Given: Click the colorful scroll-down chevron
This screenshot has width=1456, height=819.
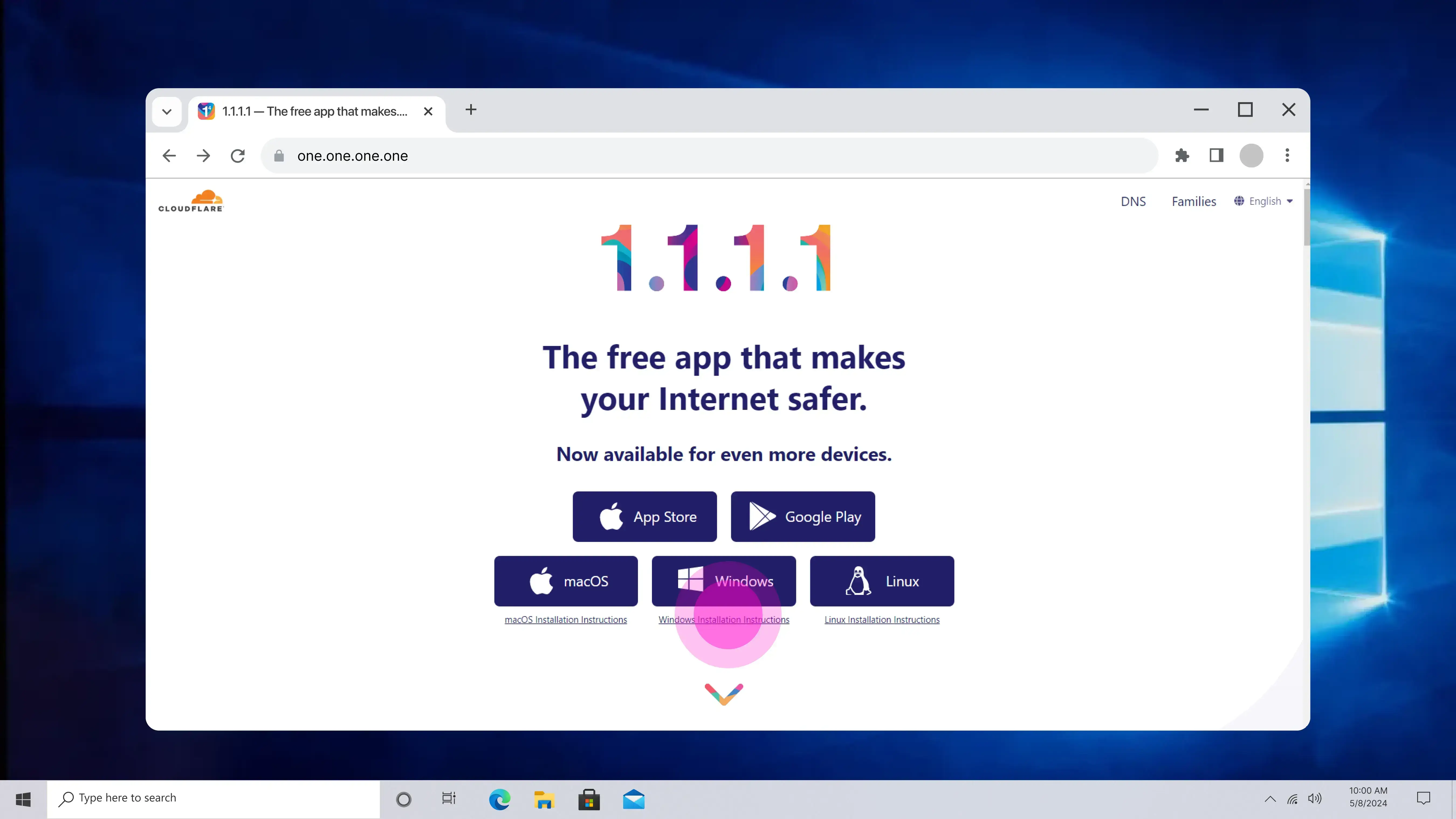Looking at the screenshot, I should [724, 694].
